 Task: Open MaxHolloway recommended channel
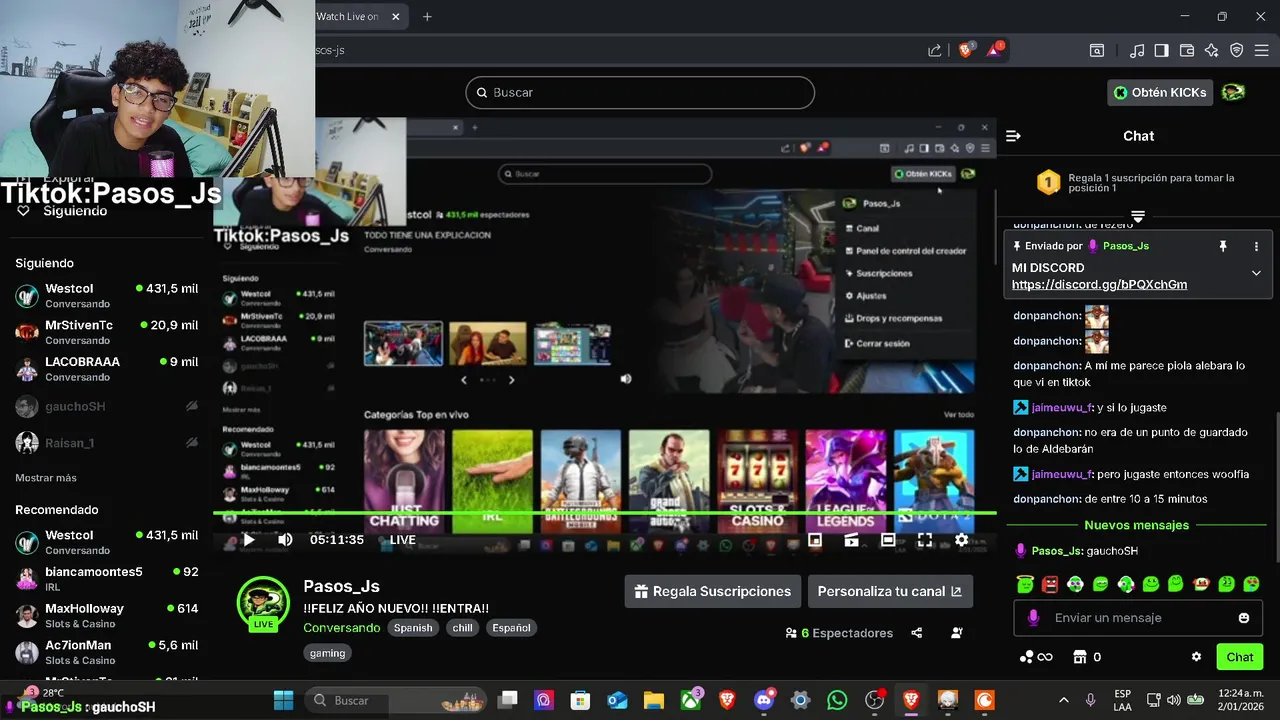click(x=107, y=615)
